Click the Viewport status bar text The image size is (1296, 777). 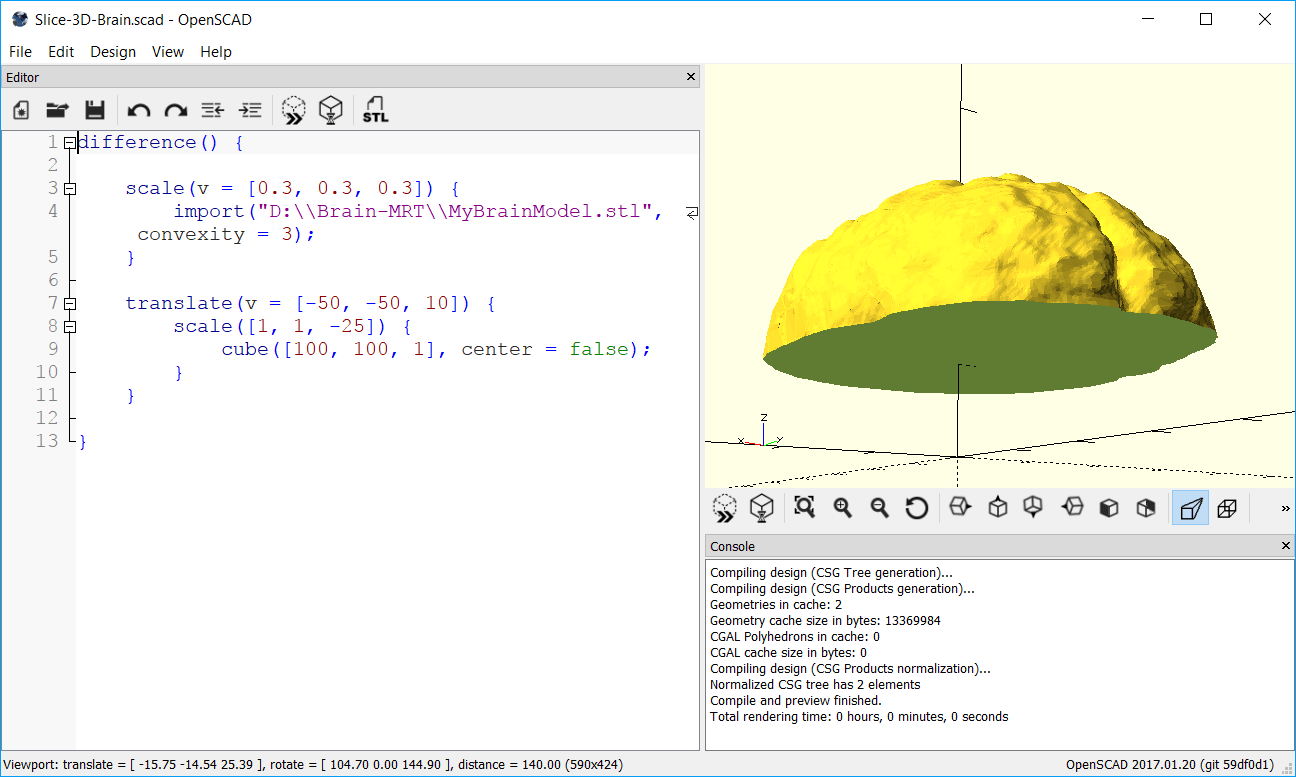coord(313,765)
